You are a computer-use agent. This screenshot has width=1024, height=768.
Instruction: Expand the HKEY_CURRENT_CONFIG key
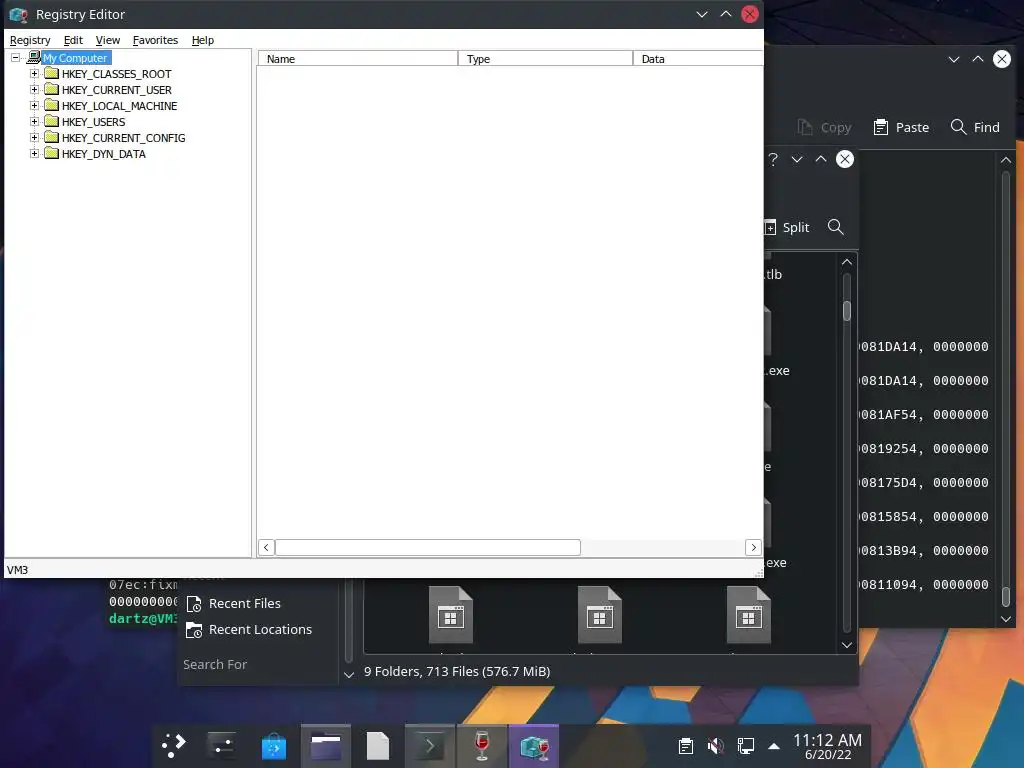point(35,138)
